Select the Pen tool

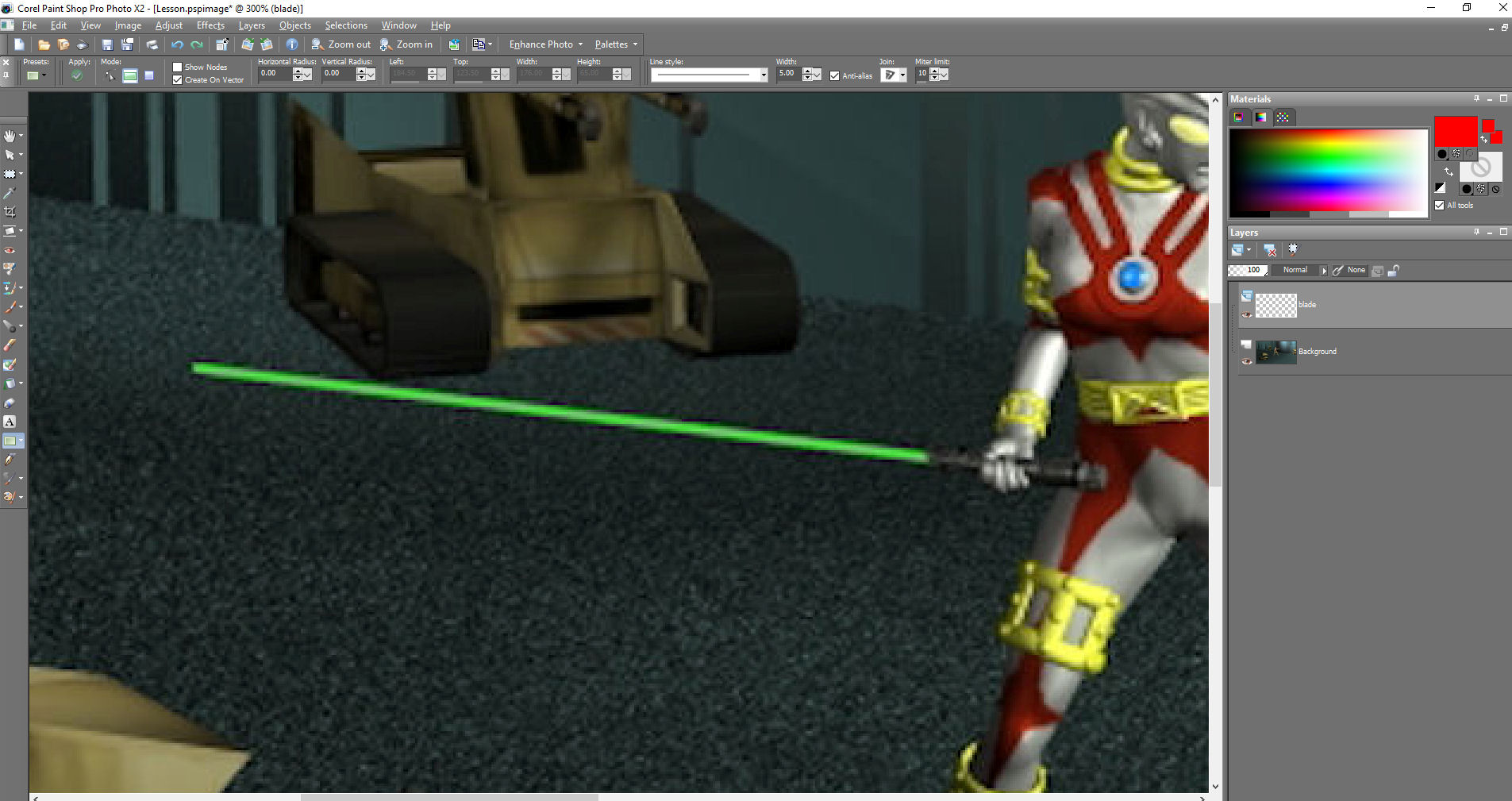click(x=10, y=460)
